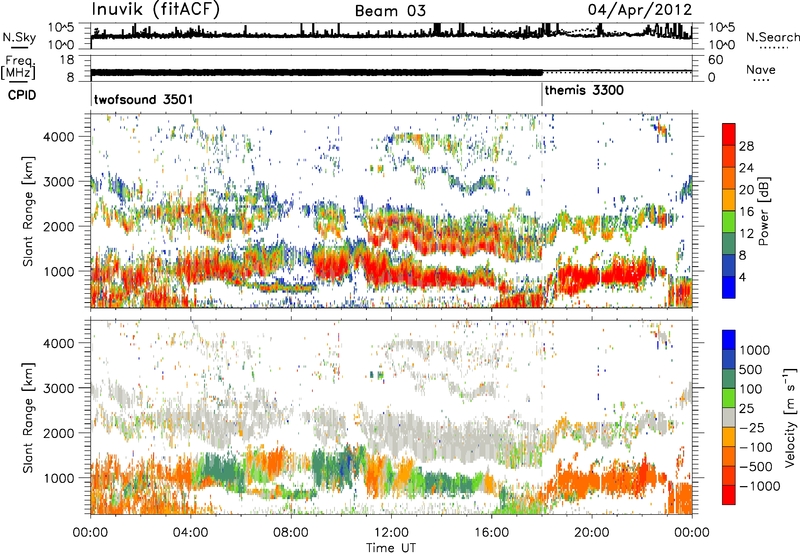Viewport: 800px width, 554px height.
Task: Click the sky noise trace in top panel
Action: point(391,35)
